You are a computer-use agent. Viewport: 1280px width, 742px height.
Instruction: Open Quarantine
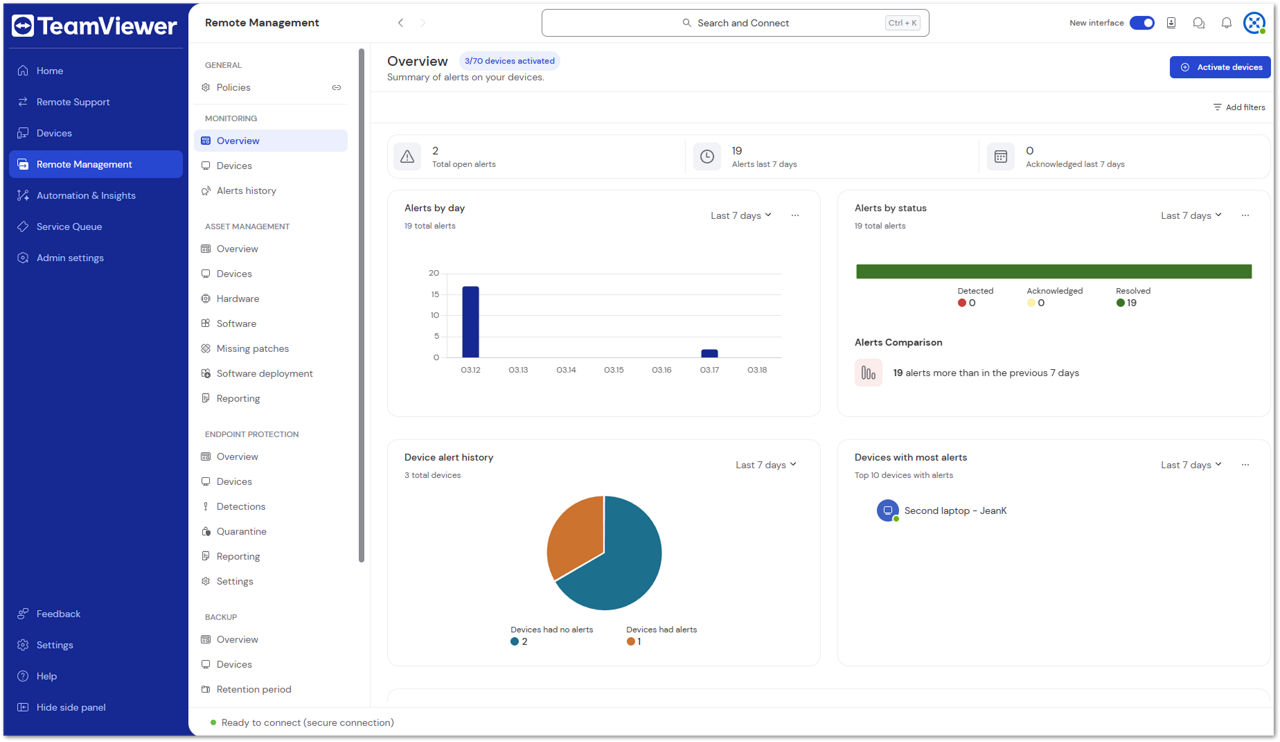(271, 532)
